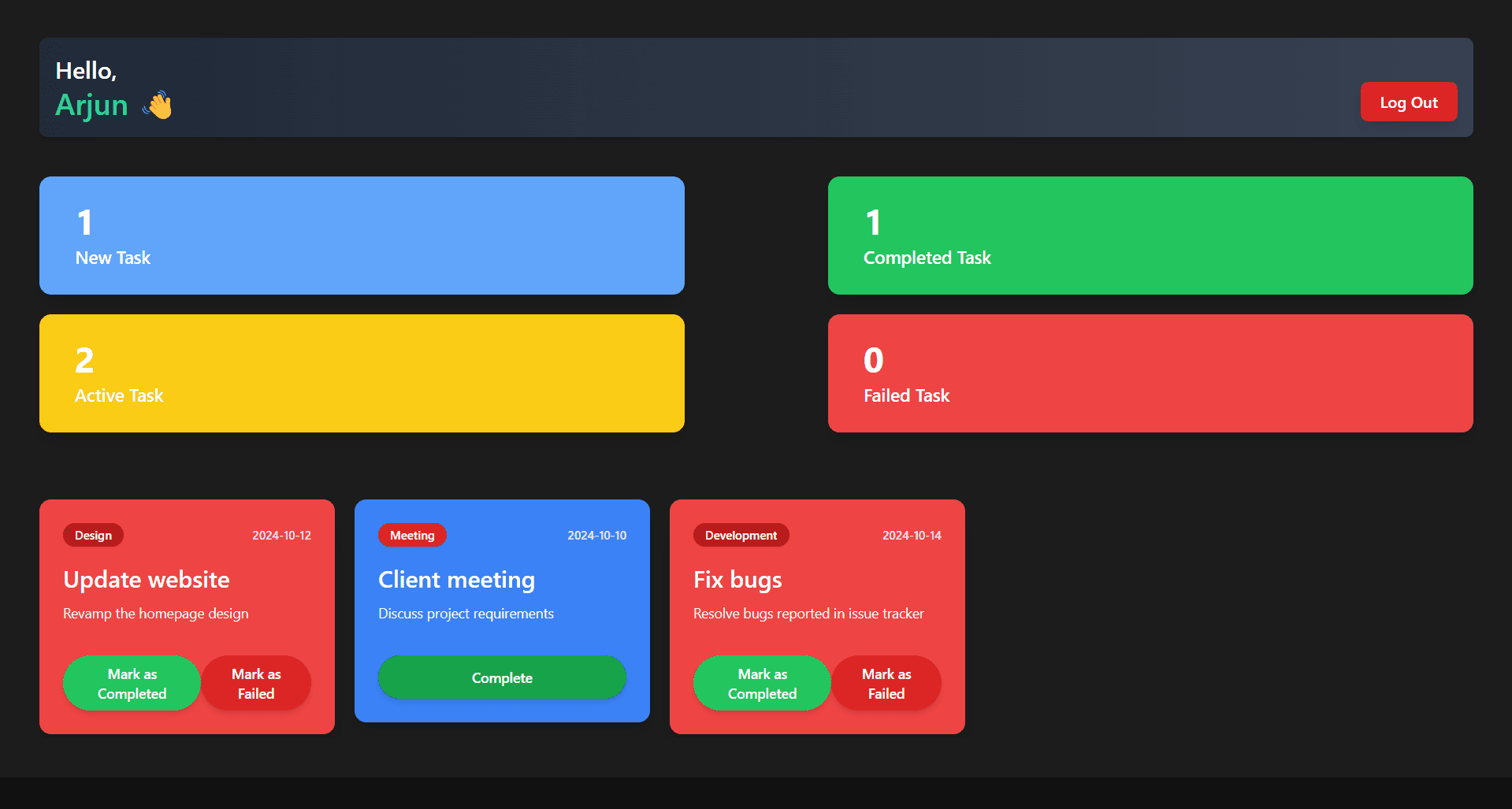Click the username Arjun

[91, 105]
